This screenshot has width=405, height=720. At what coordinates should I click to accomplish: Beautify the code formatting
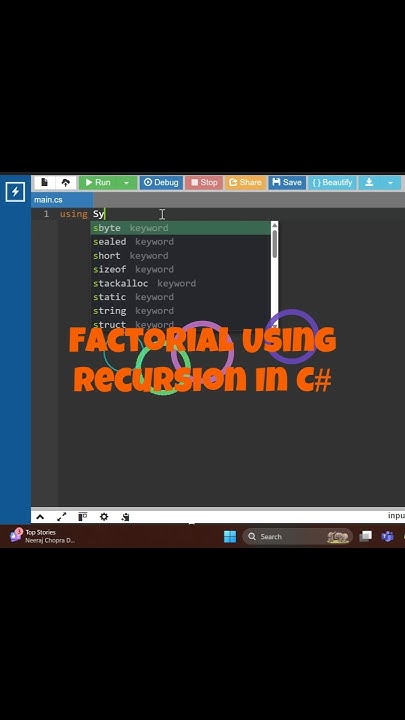(332, 182)
